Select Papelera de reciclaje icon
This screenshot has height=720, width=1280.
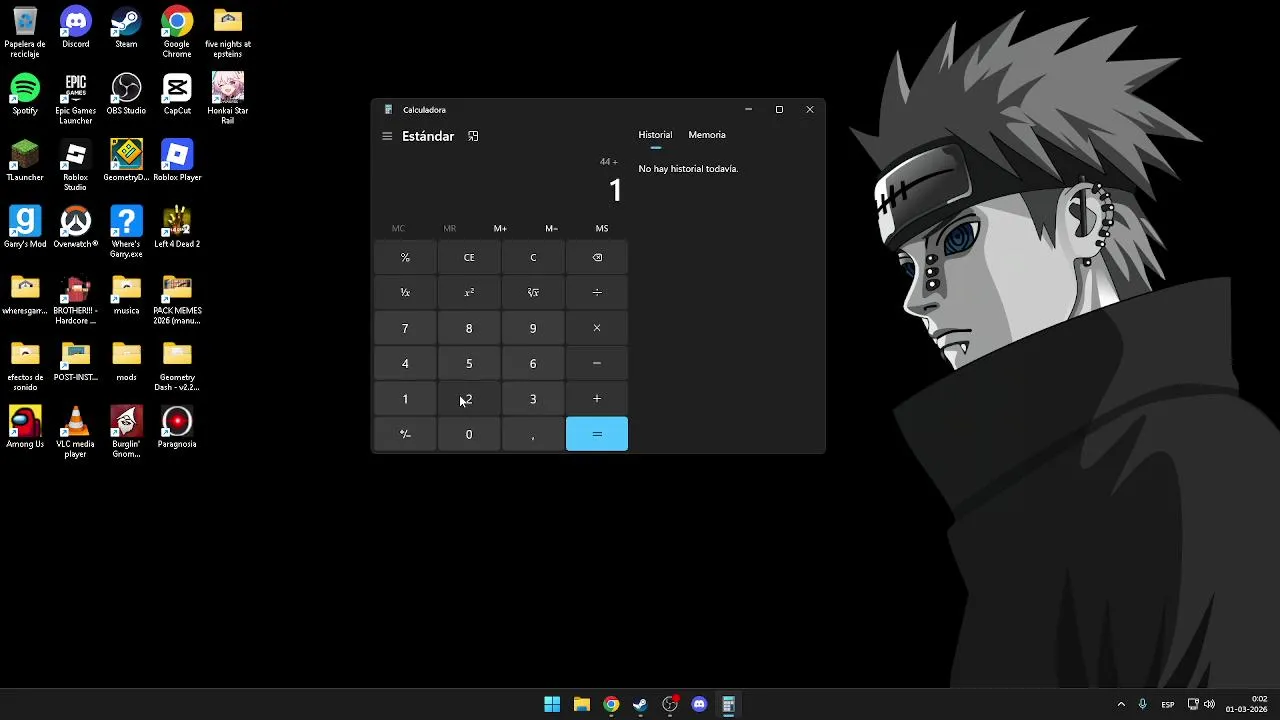point(25,33)
